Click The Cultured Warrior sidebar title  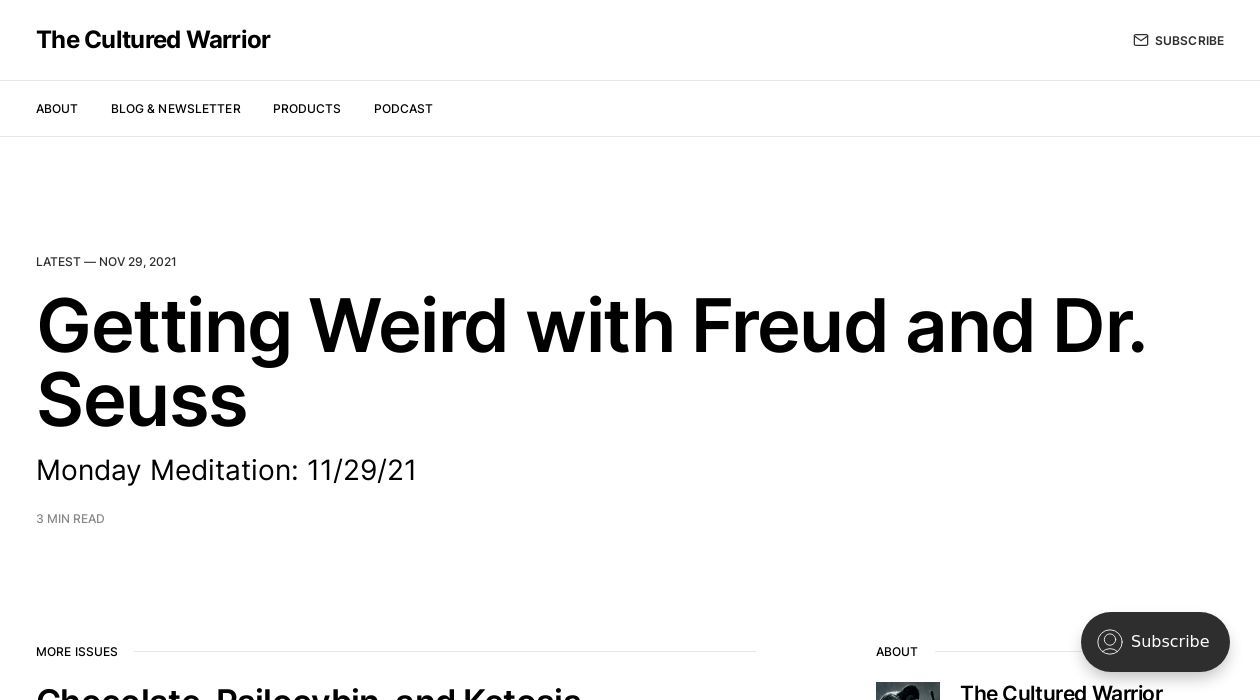[1060, 692]
